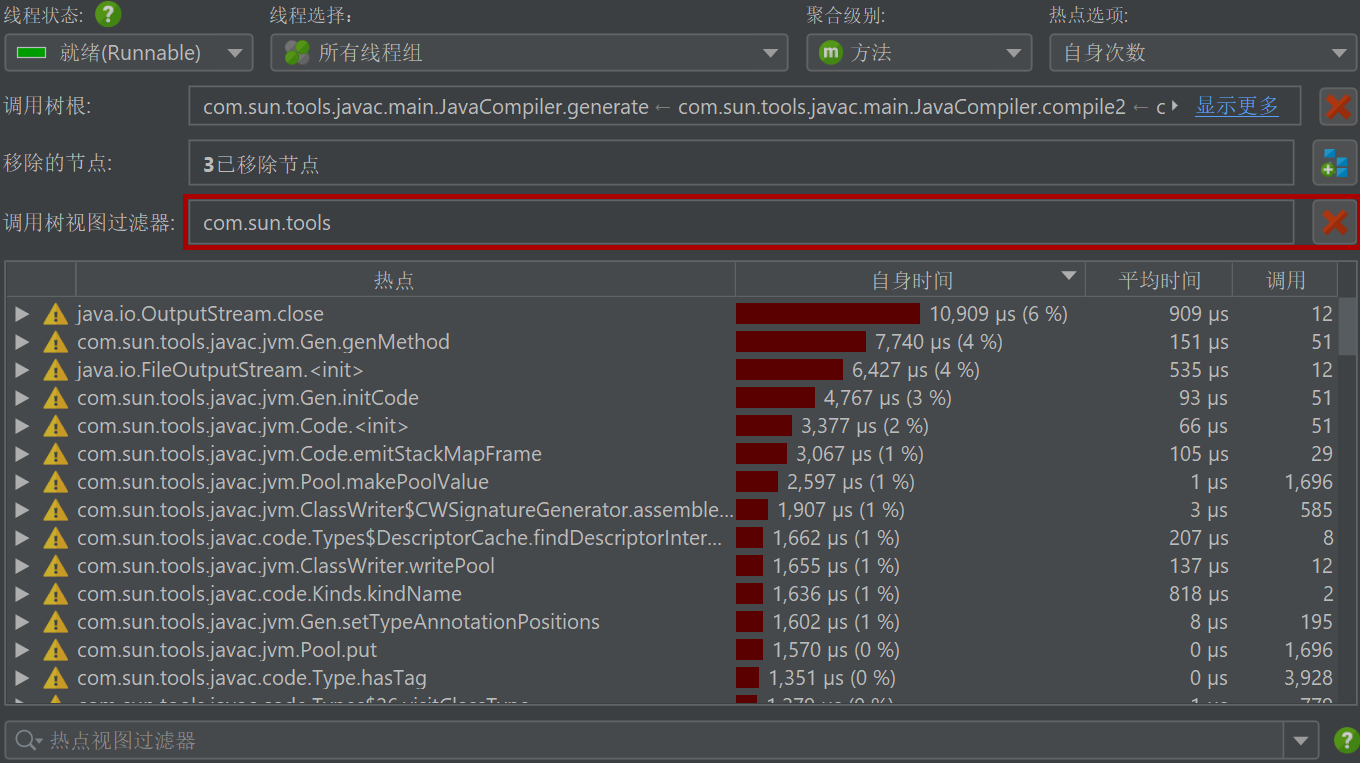Click the warning icon beside Gen.genMethod
The height and width of the screenshot is (763, 1360).
coord(55,342)
